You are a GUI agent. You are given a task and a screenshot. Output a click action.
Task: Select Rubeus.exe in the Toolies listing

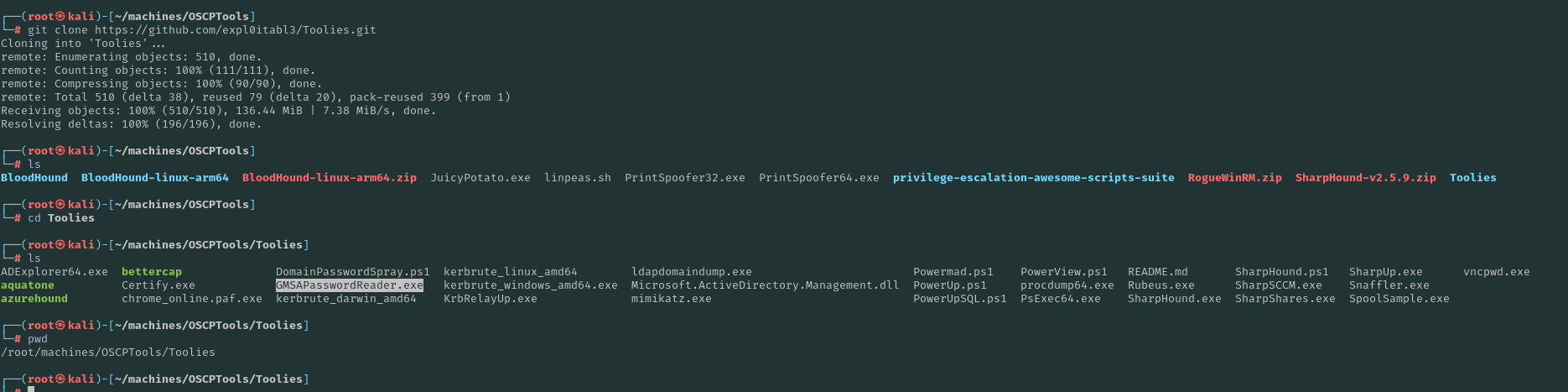point(1160,285)
